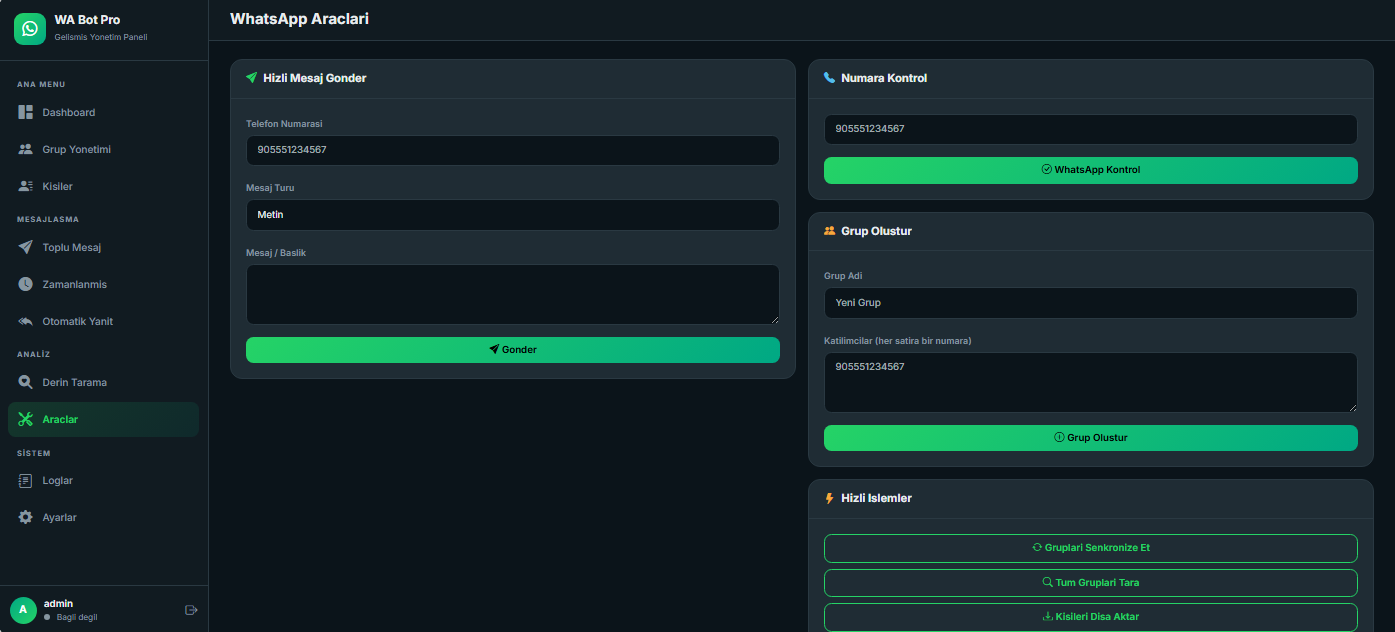Click the Ayarlar gear icon

point(26,517)
